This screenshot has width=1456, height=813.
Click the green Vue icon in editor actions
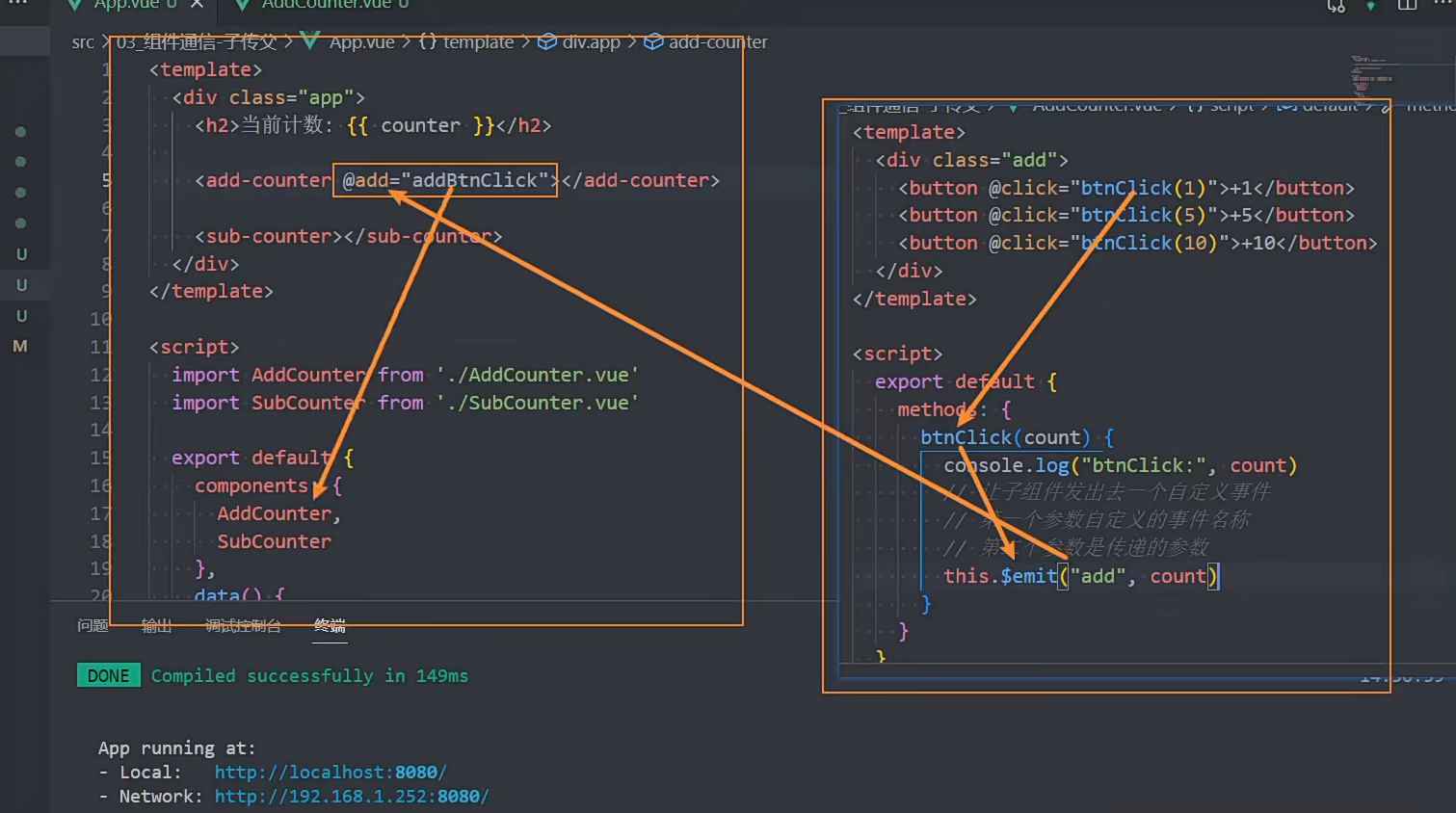pyautogui.click(x=1371, y=5)
